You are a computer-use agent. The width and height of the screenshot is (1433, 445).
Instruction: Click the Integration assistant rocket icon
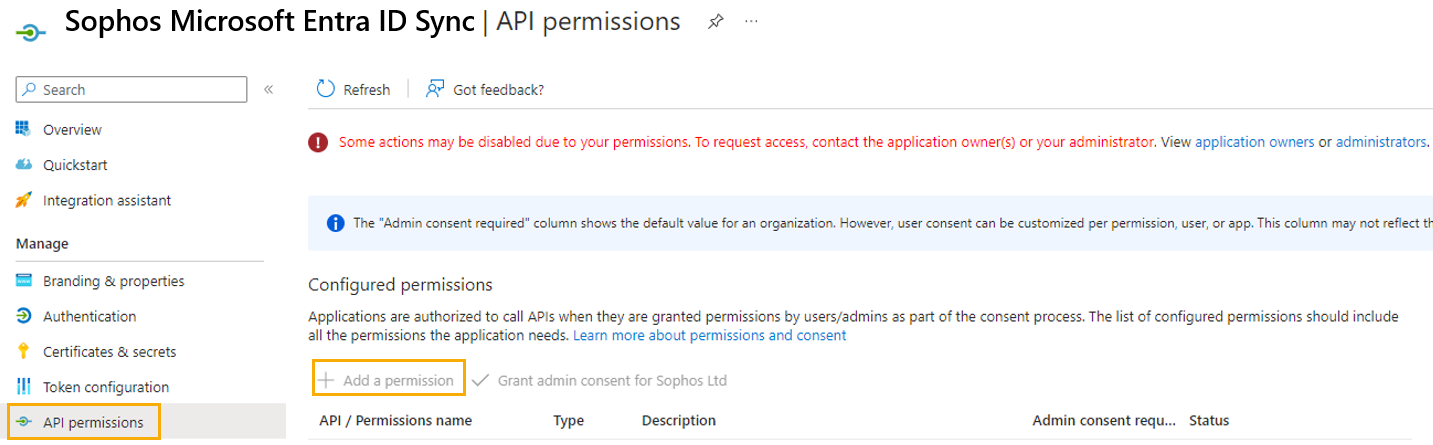[x=24, y=200]
